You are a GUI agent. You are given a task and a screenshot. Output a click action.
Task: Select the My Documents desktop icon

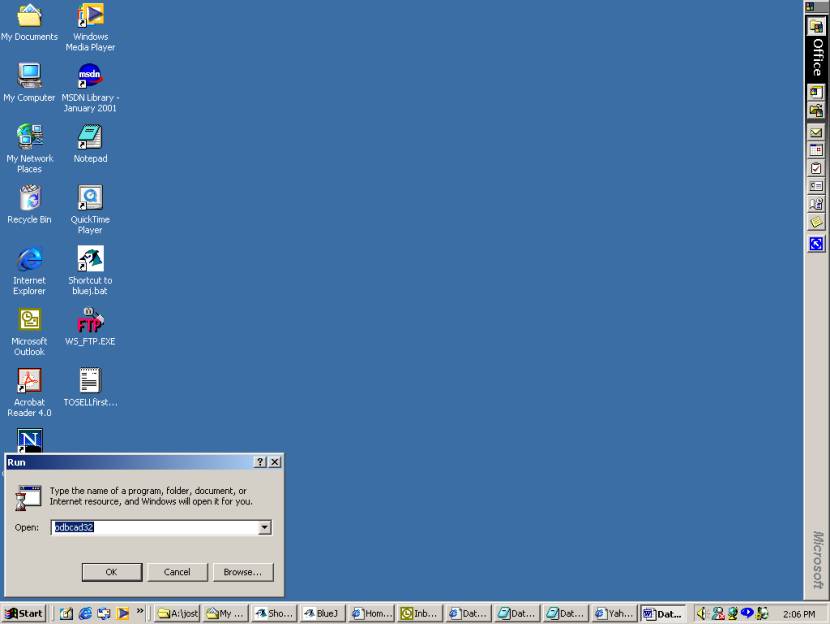29,22
